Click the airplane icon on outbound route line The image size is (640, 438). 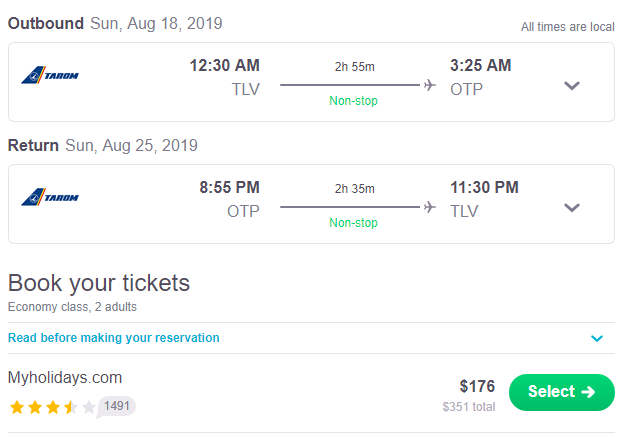(x=429, y=85)
